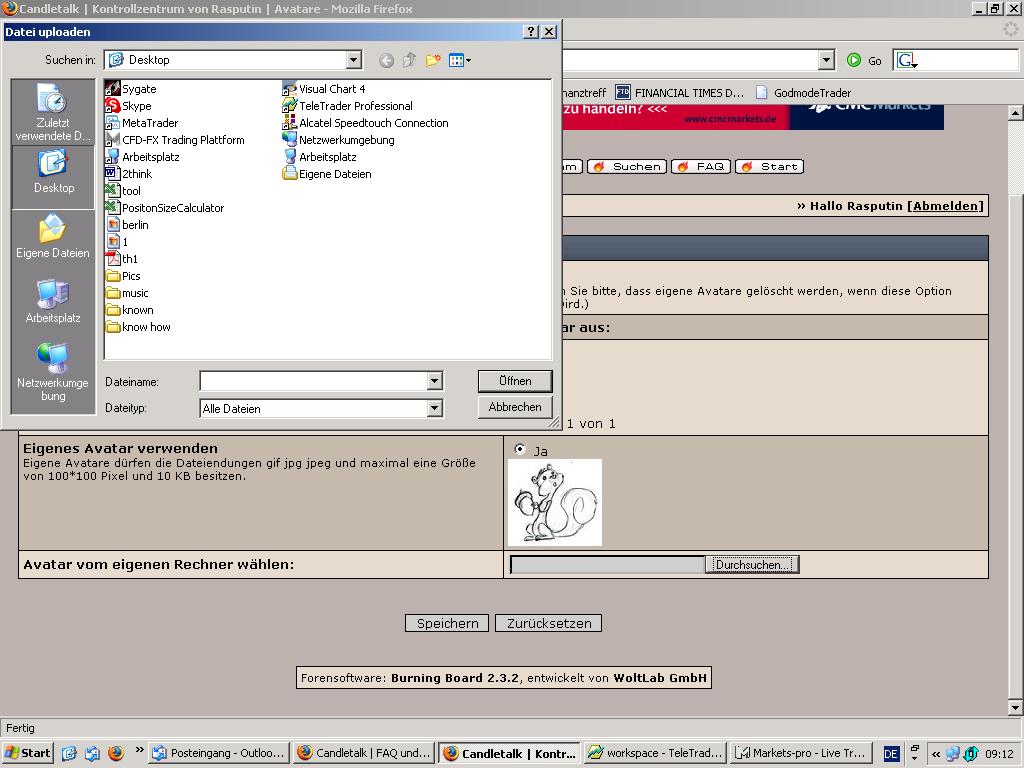
Task: Select the th1 PDF file icon
Action: coord(113,259)
